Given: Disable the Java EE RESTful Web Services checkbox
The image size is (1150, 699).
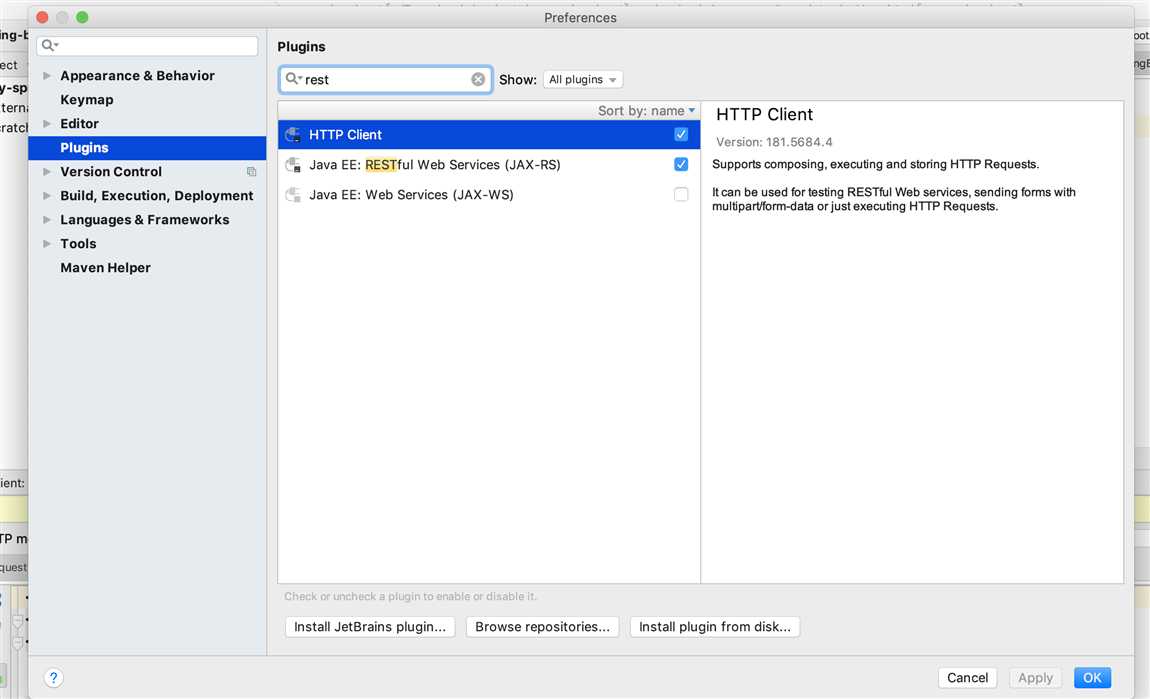Looking at the screenshot, I should point(681,165).
